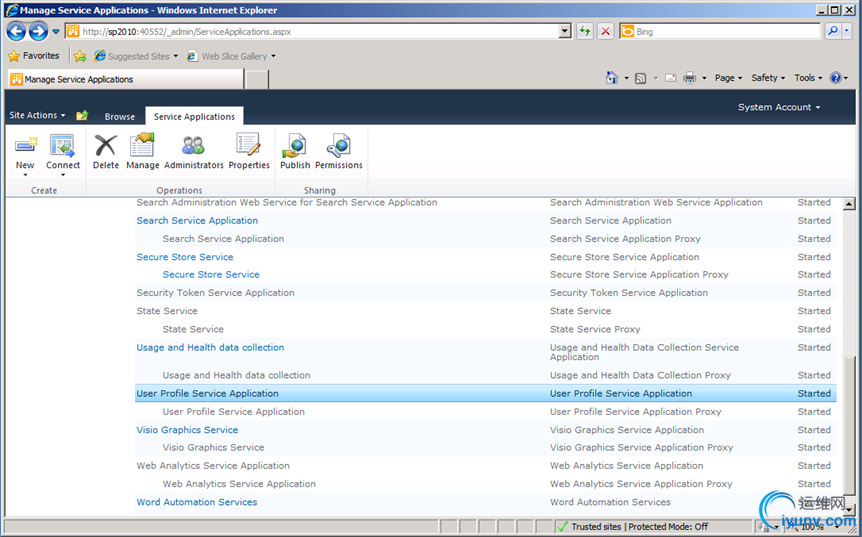Click the New service application ribbon icon

click(x=25, y=146)
